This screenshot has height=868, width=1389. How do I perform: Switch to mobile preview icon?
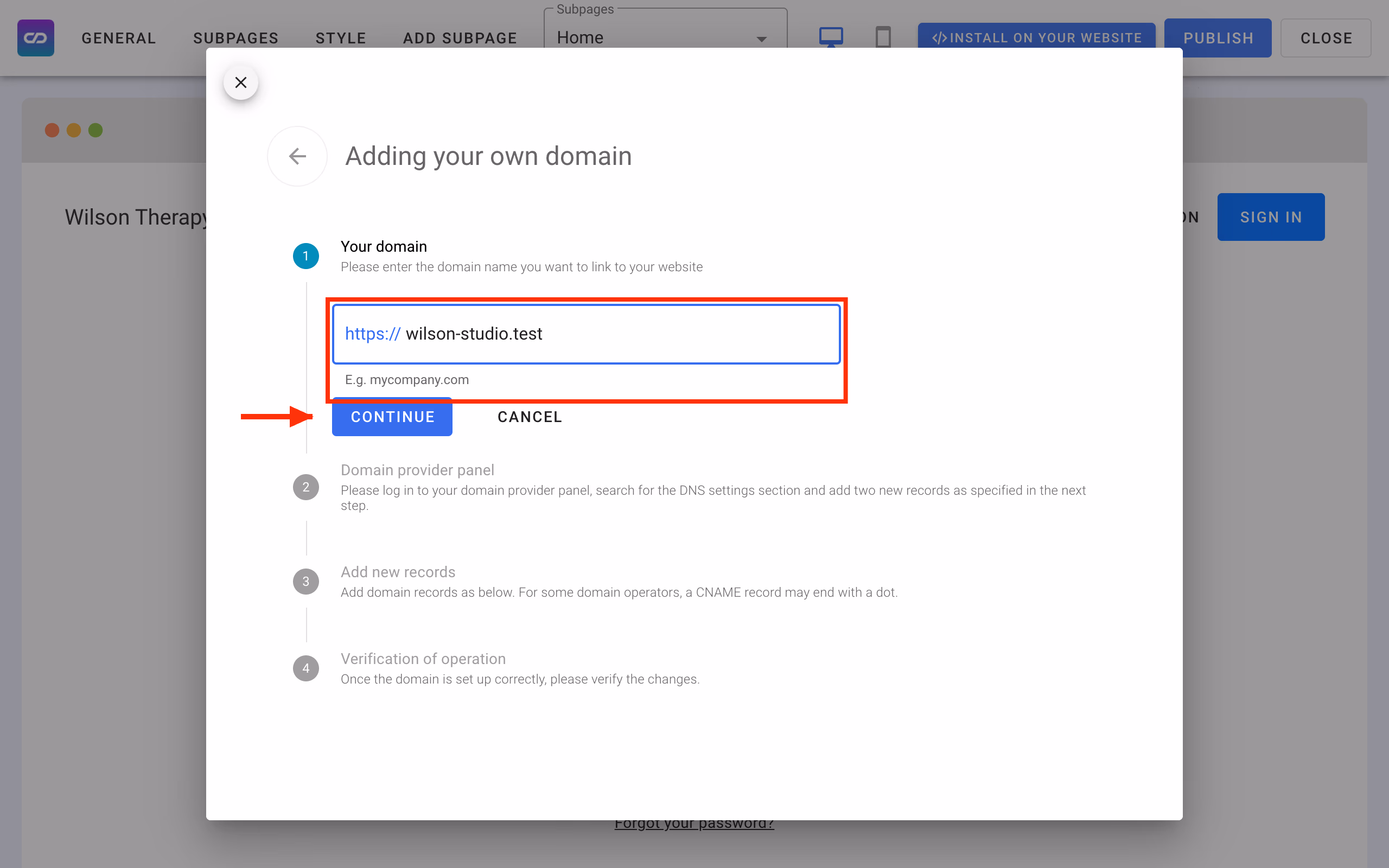(x=883, y=37)
